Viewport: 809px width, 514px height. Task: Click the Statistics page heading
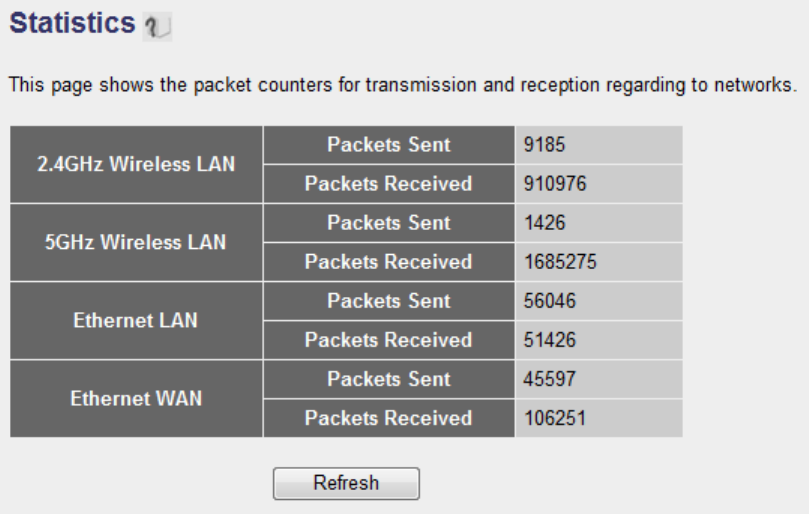(71, 23)
